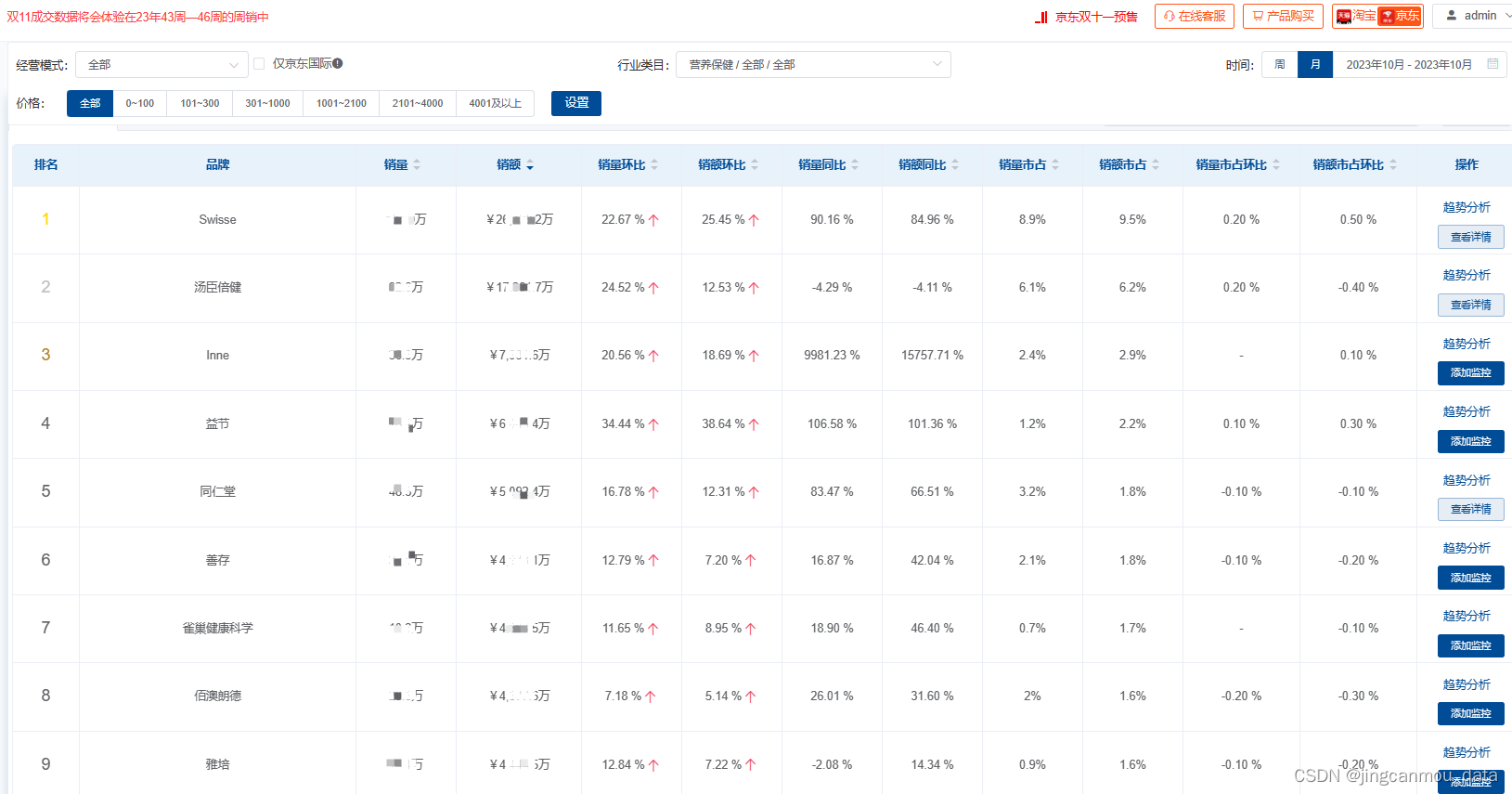1512x794 pixels.
Task: Open 趋势分析 for 佰澳朗德
Action: point(1467,684)
